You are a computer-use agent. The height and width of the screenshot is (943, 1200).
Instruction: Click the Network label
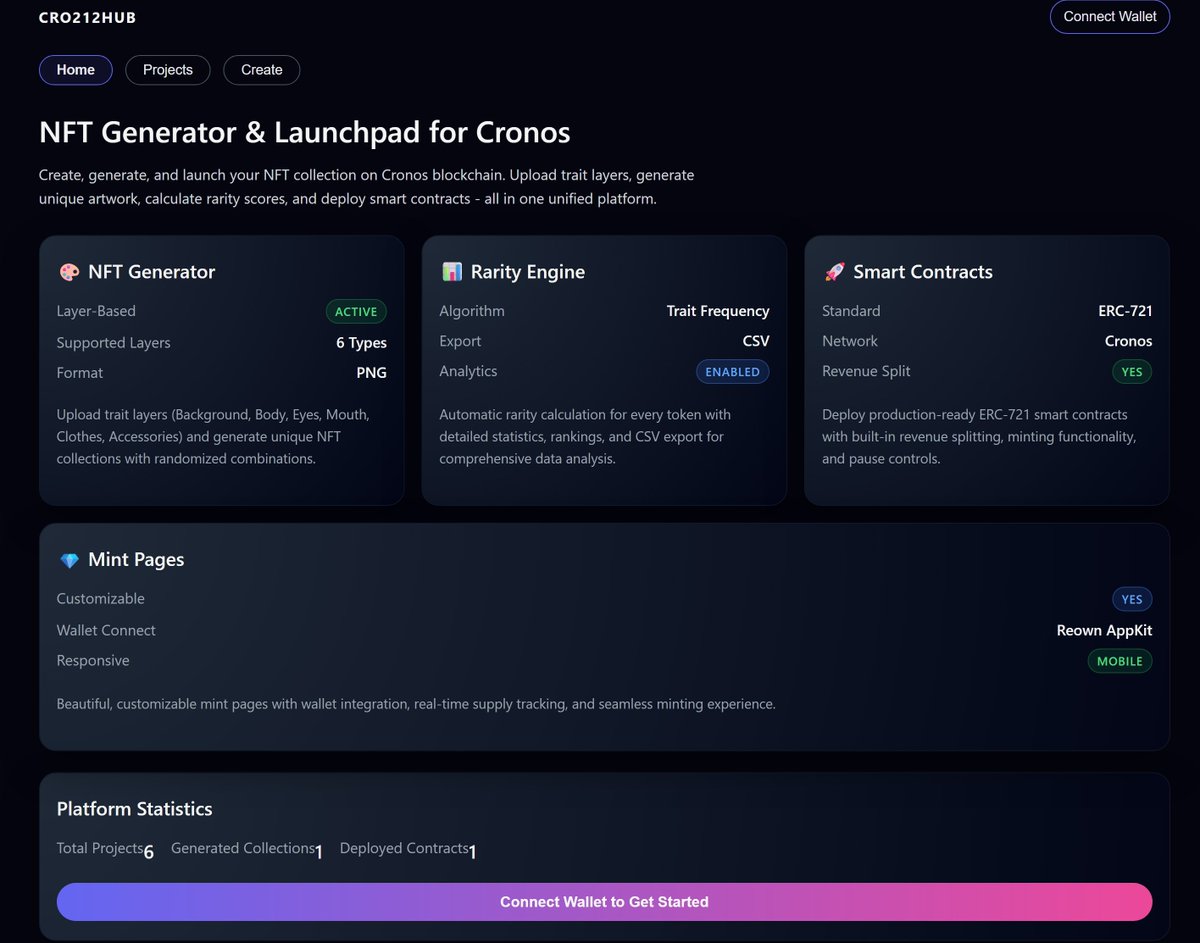tap(850, 341)
